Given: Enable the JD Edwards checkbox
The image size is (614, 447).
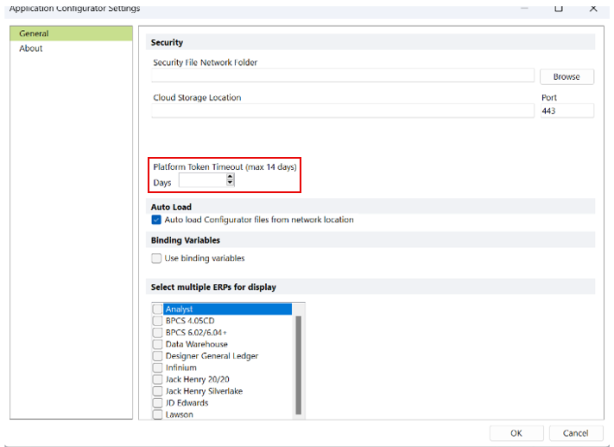Looking at the screenshot, I should (157, 403).
